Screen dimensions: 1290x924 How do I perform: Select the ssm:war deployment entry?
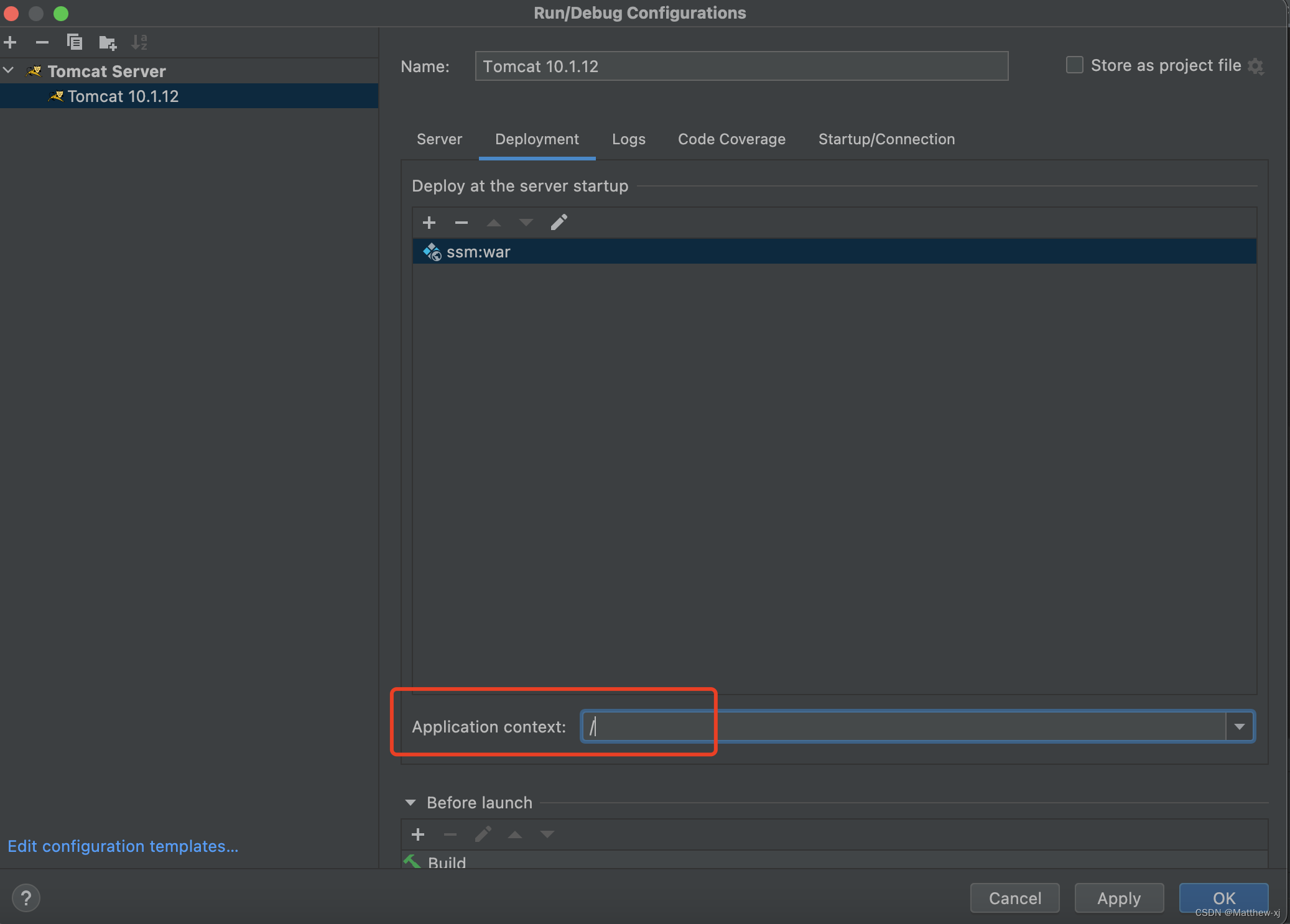tap(478, 252)
